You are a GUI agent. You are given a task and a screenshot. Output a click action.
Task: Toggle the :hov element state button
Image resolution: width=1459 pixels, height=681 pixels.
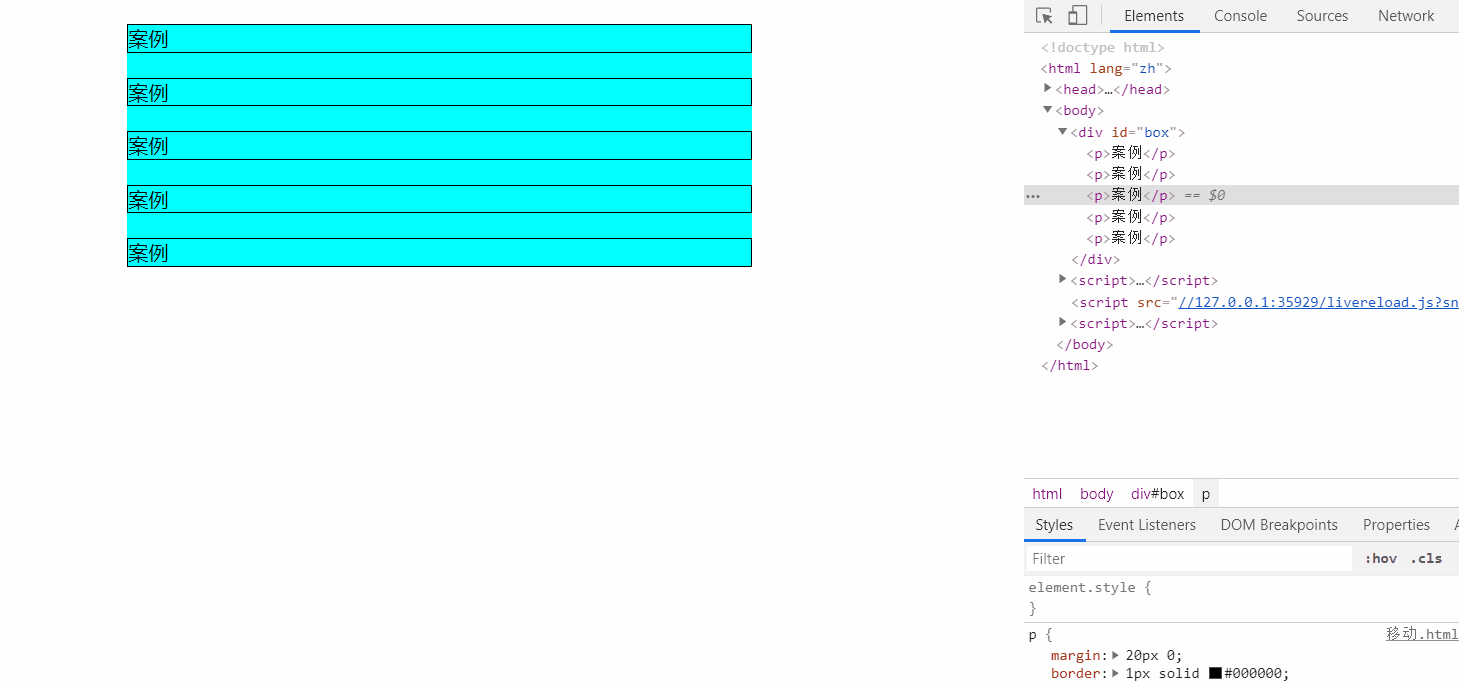point(1380,559)
